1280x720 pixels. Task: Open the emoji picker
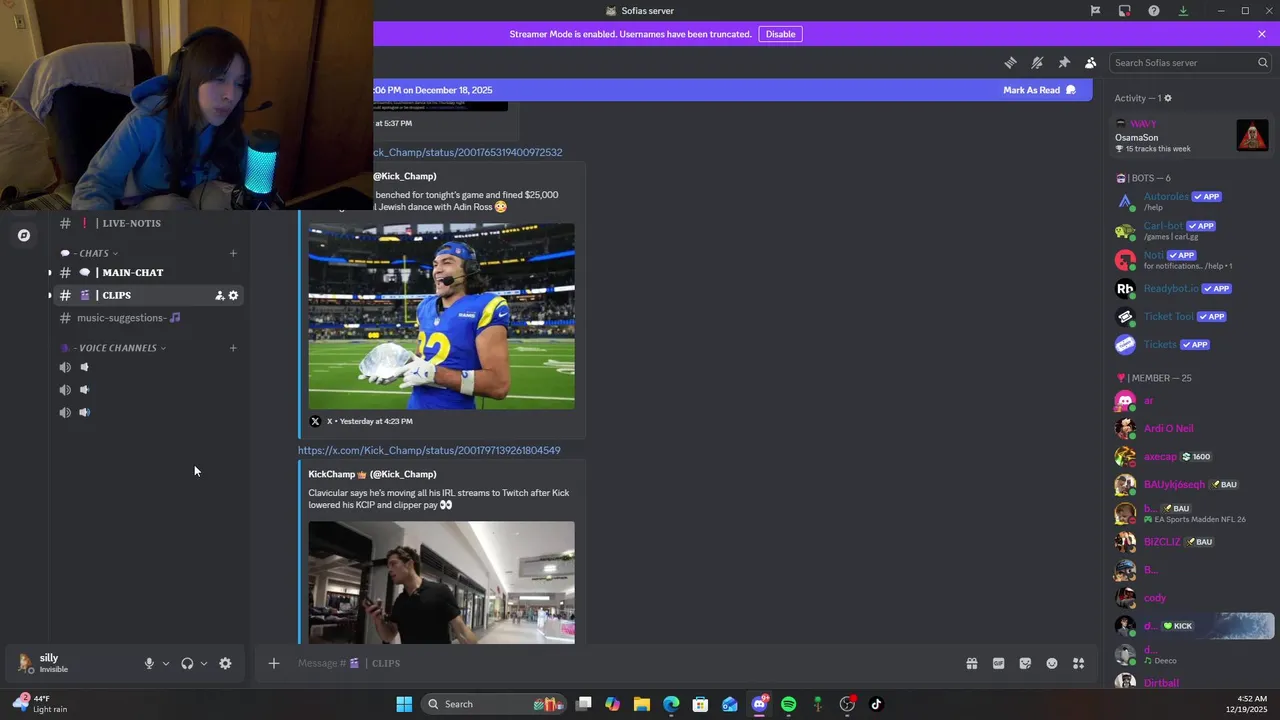[x=1052, y=663]
